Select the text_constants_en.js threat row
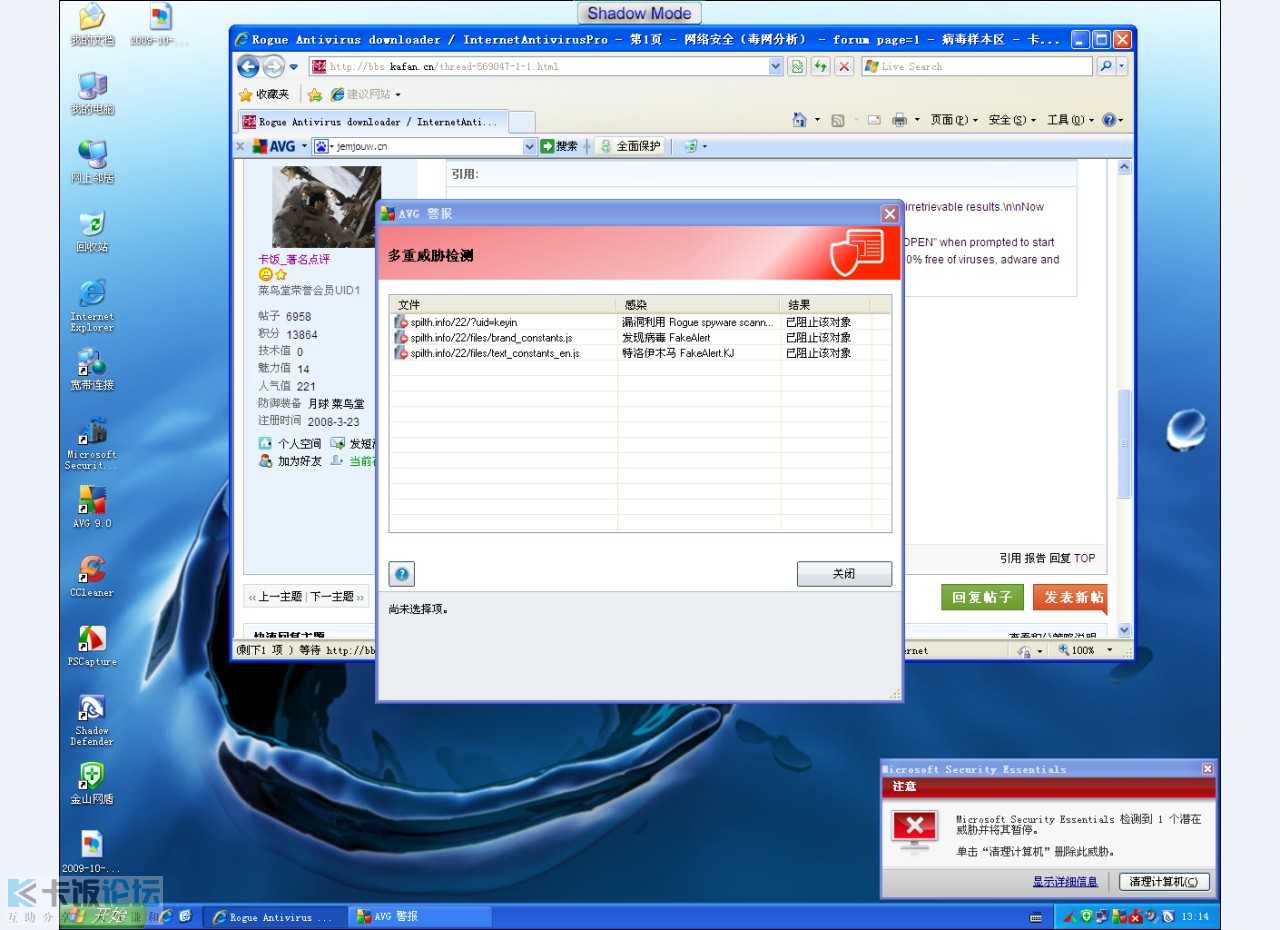This screenshot has width=1280, height=930. 640,353
